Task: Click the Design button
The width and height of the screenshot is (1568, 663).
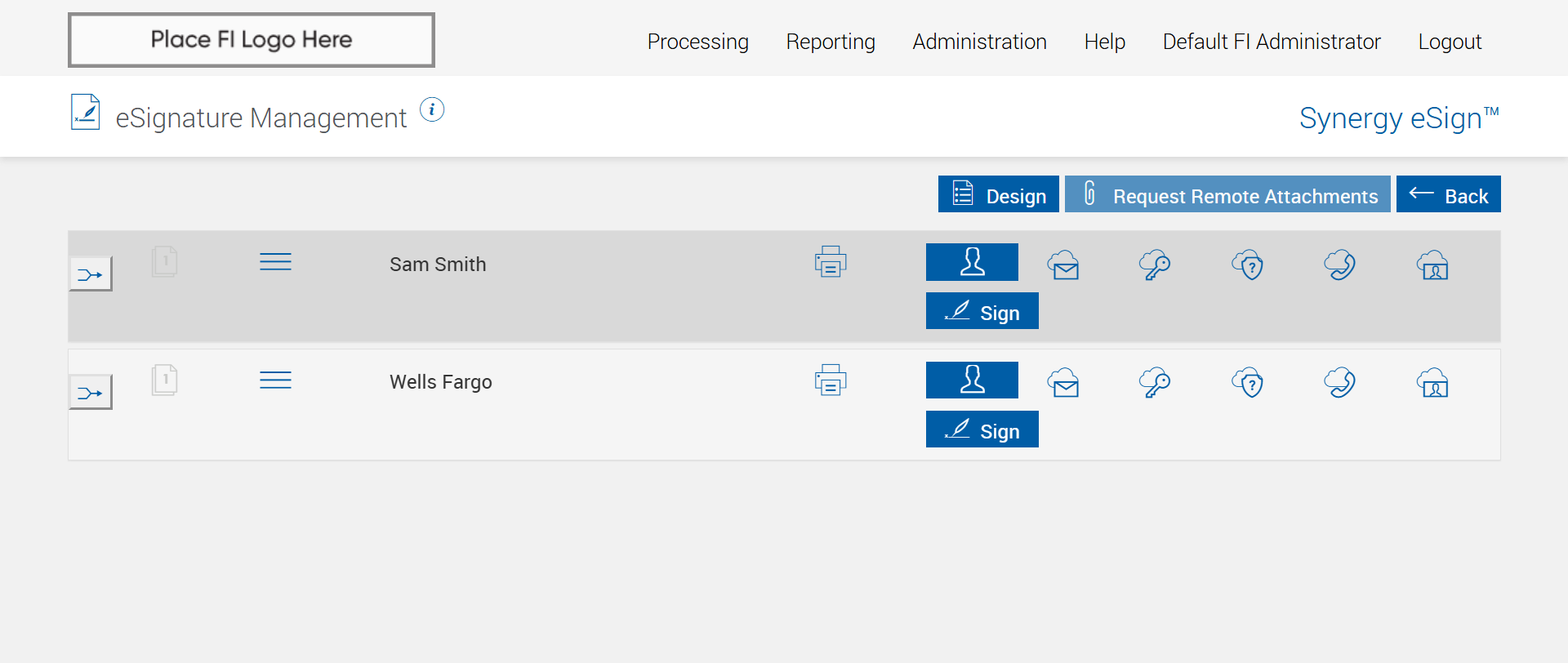Action: pyautogui.click(x=998, y=194)
